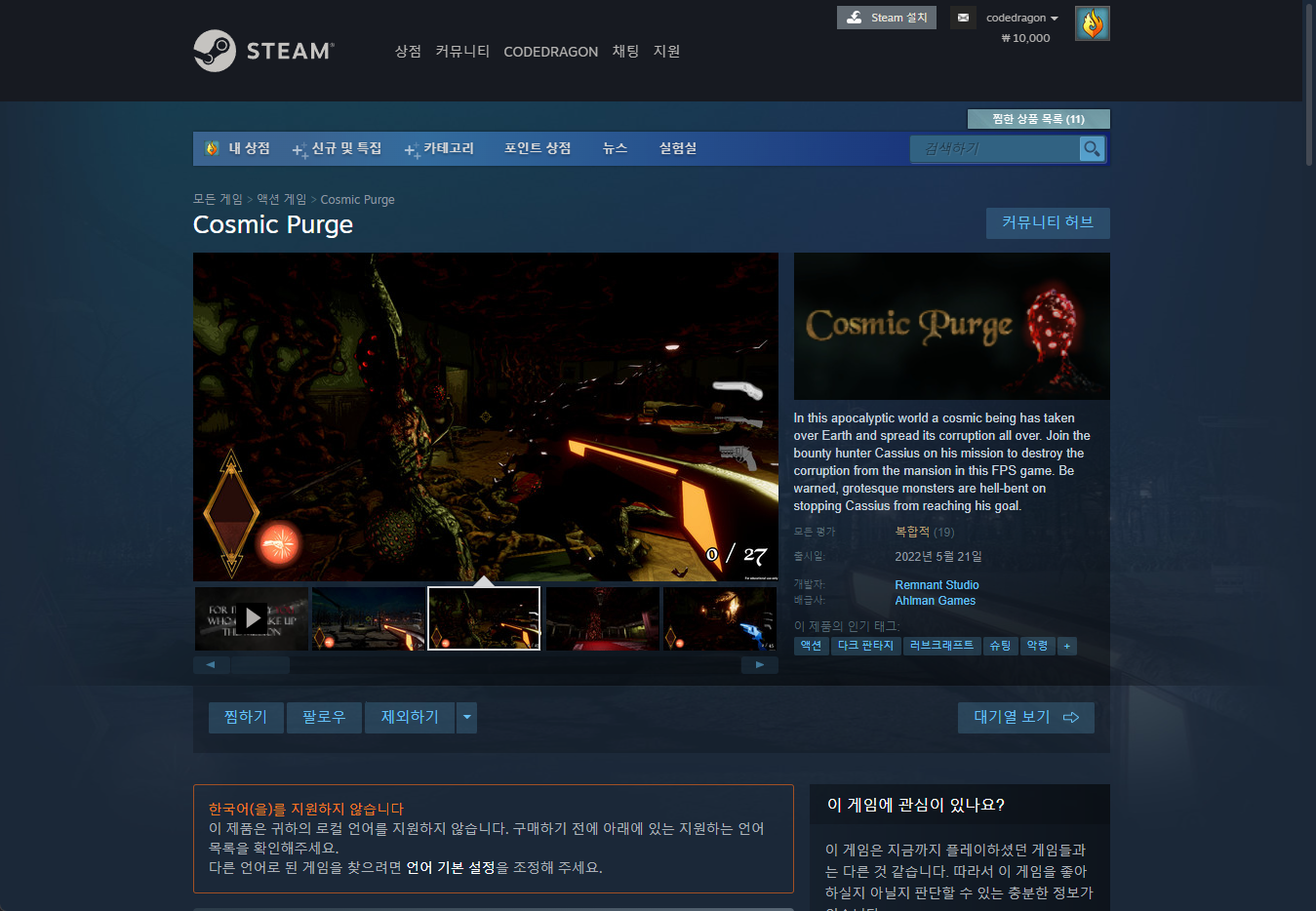Click the right arrow of thumbnail strip

(760, 665)
